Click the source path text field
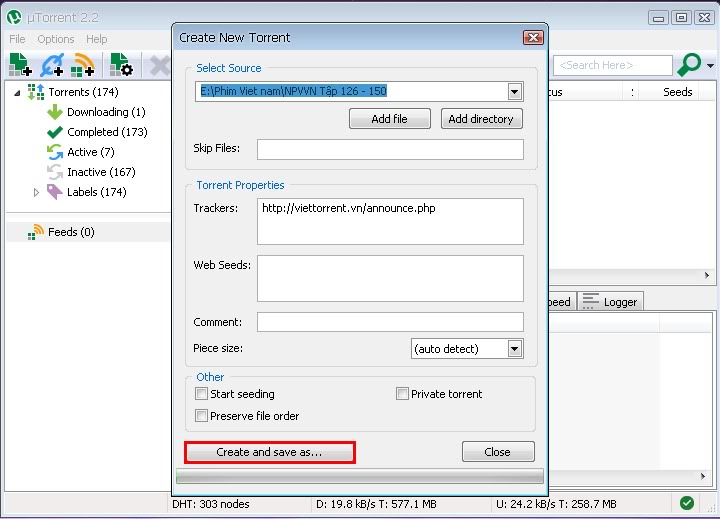The image size is (720, 519). point(352,91)
